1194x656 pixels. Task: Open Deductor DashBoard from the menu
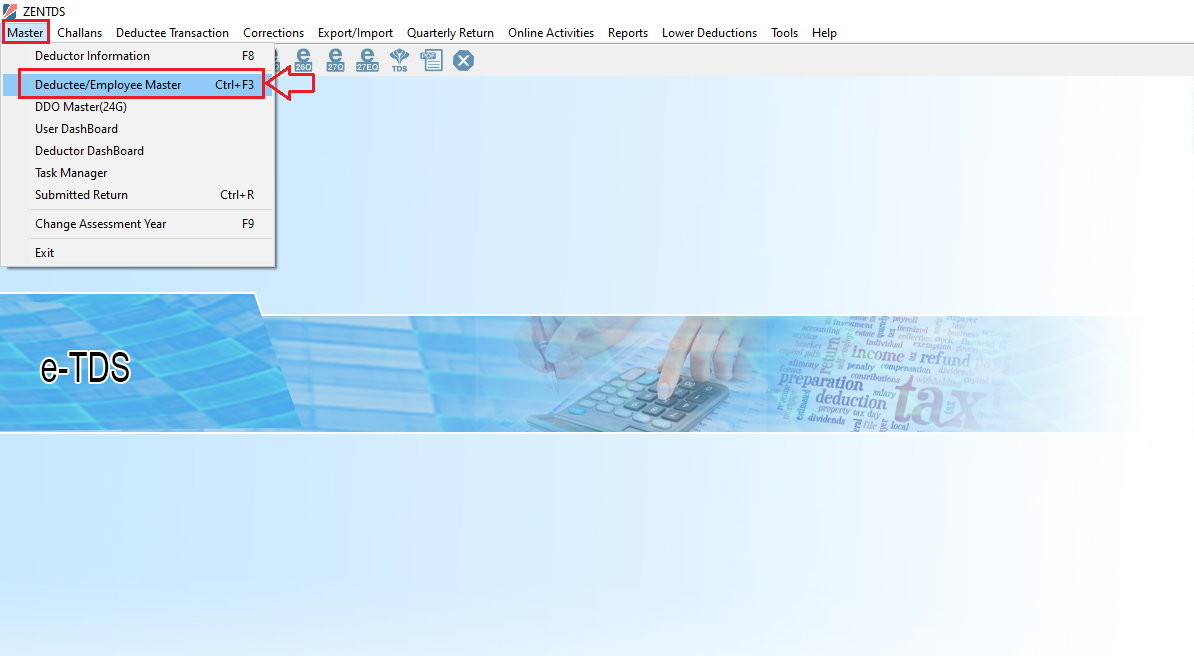pyautogui.click(x=138, y=151)
